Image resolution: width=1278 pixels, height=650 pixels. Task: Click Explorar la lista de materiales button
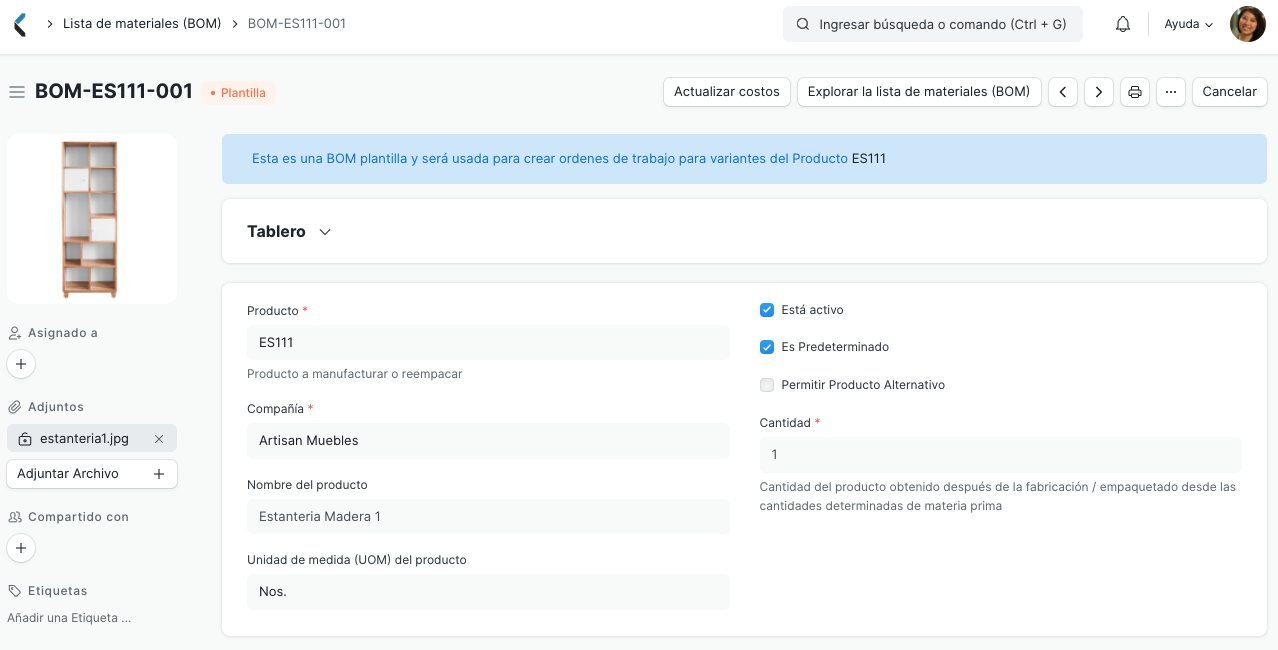click(x=919, y=92)
